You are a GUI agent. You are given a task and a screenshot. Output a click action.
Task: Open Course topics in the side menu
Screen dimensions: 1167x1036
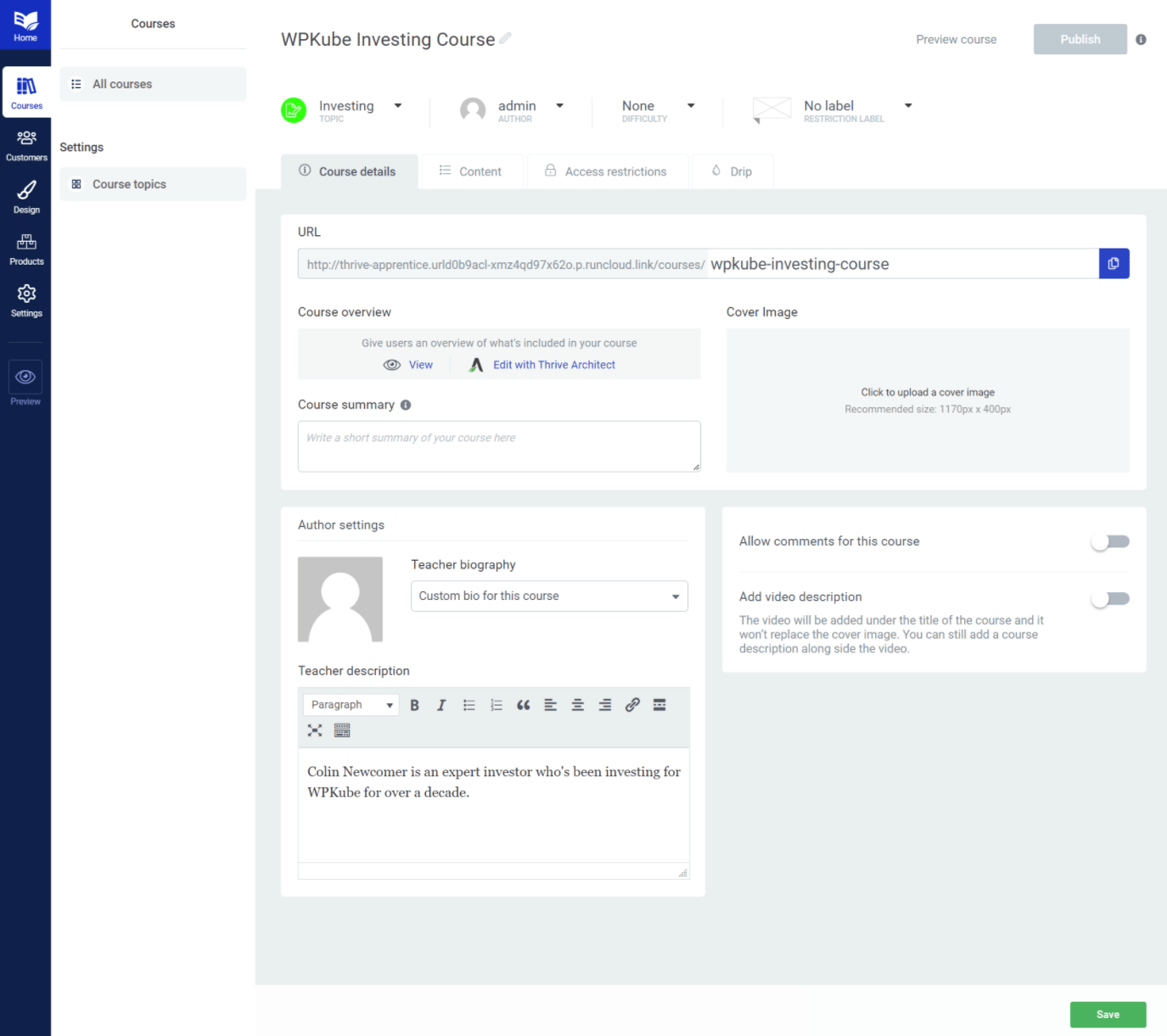click(153, 184)
